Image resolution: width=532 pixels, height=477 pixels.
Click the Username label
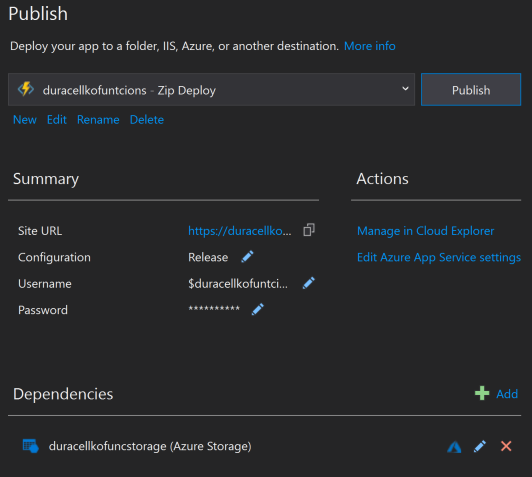45,284
